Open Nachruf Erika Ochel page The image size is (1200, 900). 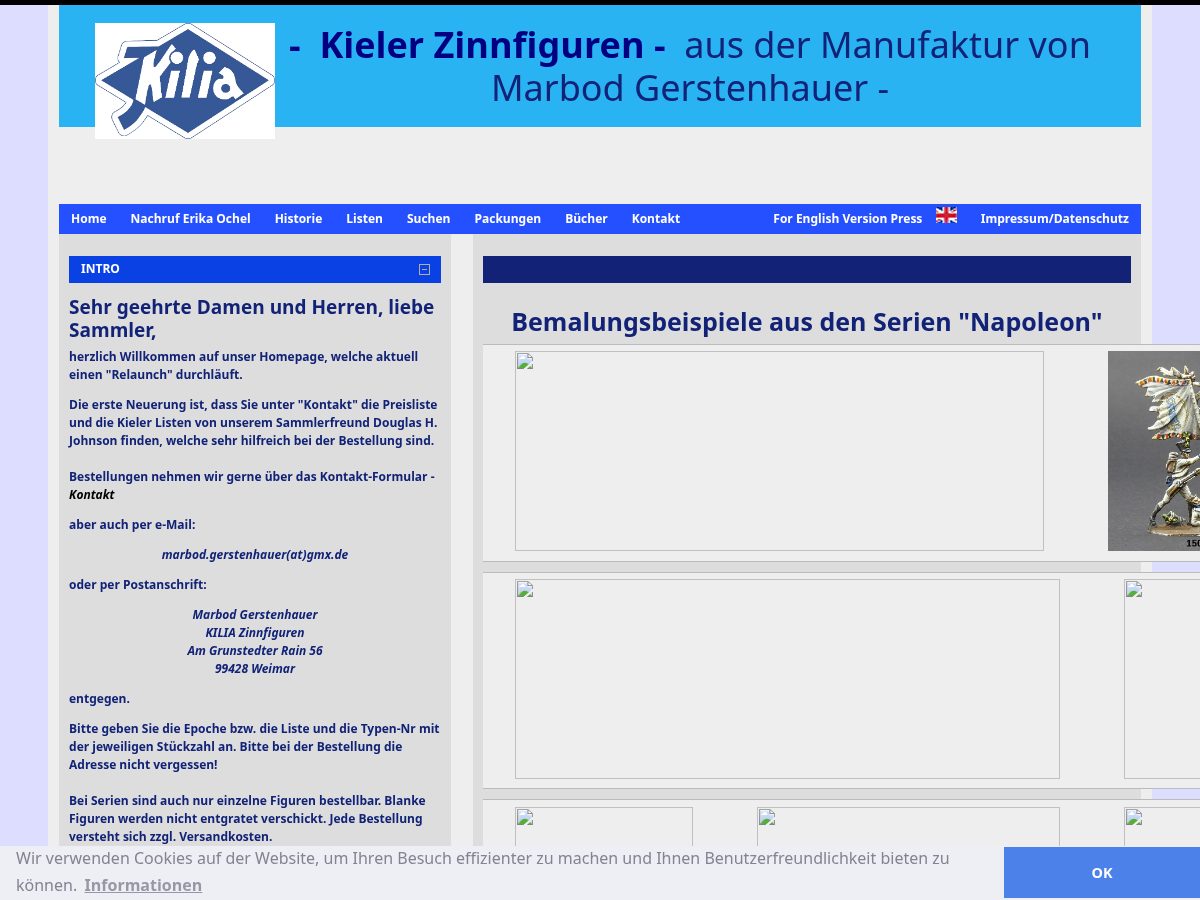191,218
